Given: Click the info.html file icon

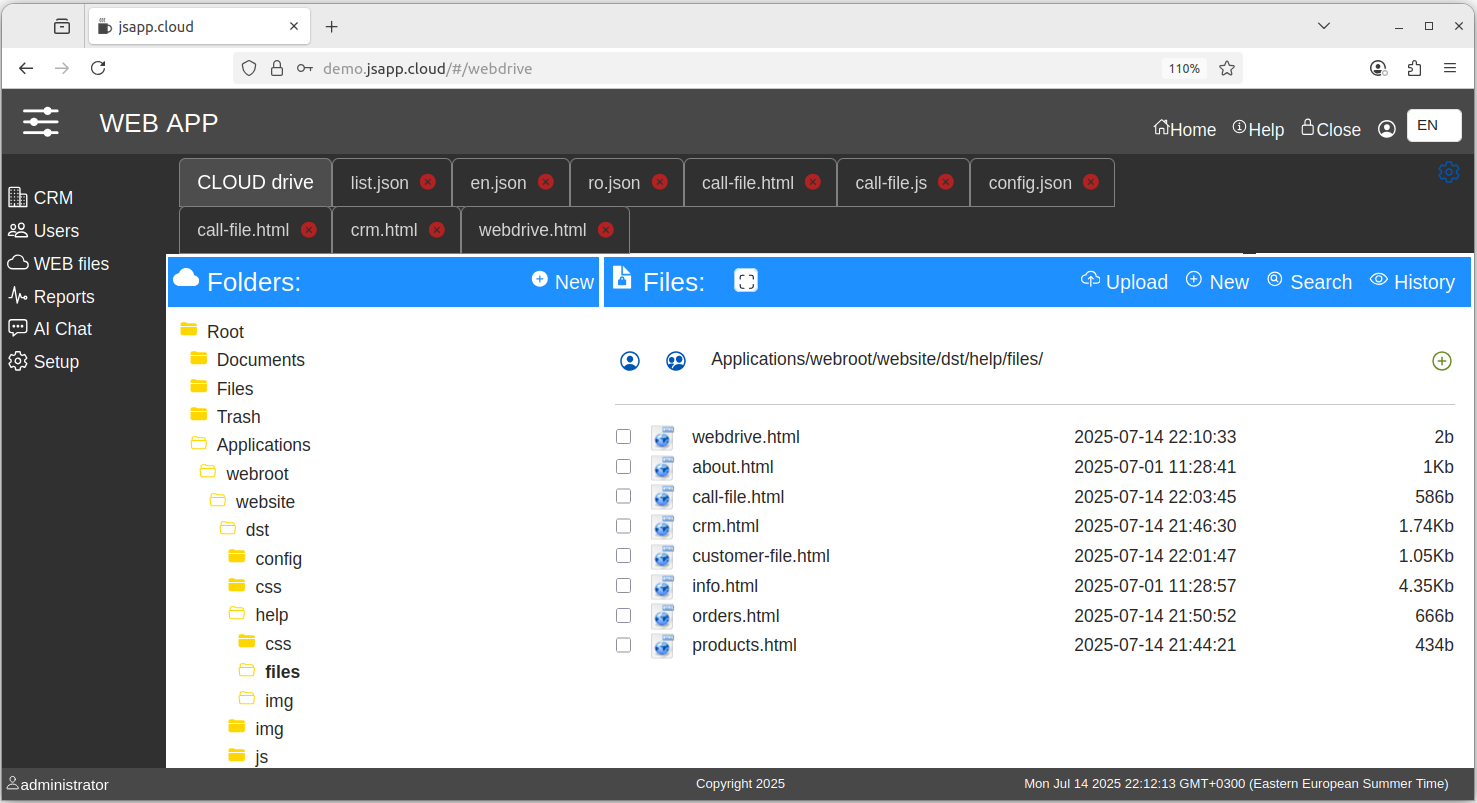Looking at the screenshot, I should [662, 586].
